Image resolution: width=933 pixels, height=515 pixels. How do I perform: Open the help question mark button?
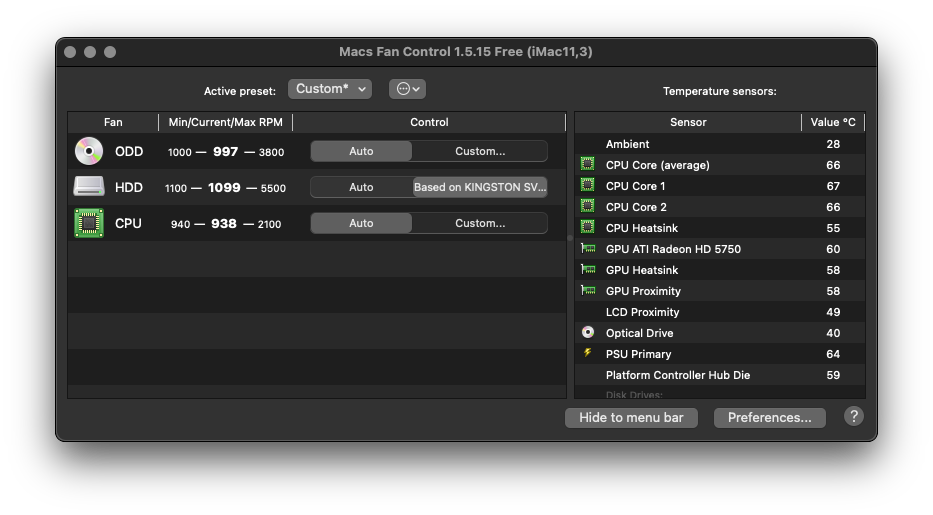coord(853,416)
